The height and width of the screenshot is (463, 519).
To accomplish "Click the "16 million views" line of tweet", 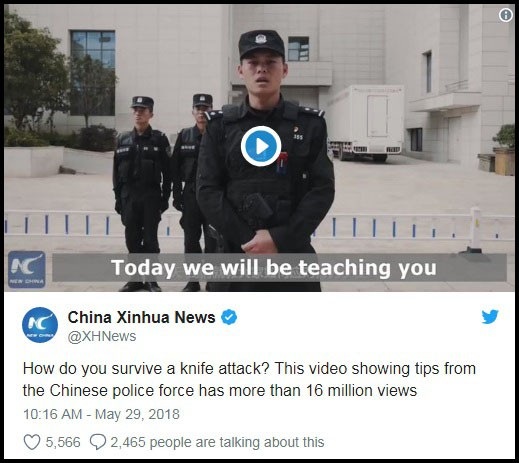I will (x=220, y=390).
